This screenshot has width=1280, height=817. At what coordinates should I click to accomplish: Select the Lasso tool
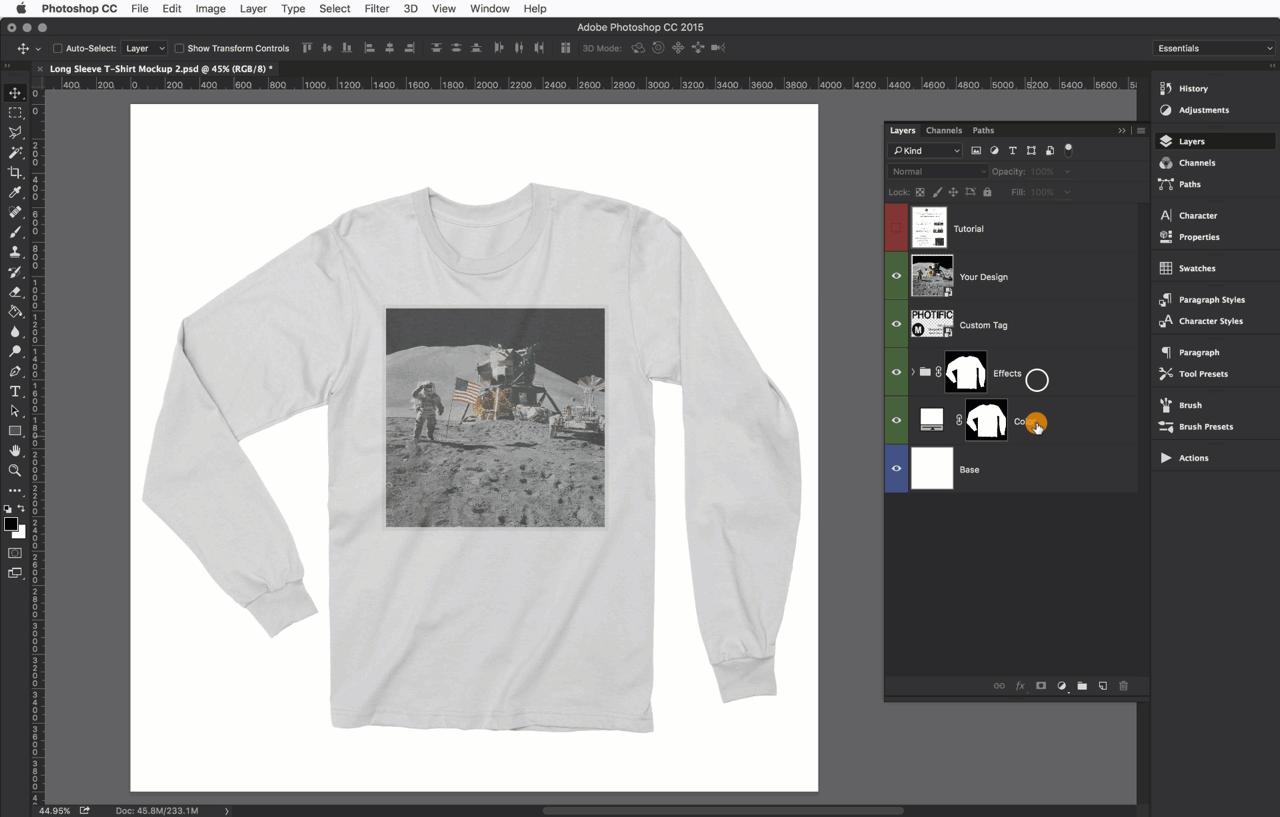[x=15, y=132]
